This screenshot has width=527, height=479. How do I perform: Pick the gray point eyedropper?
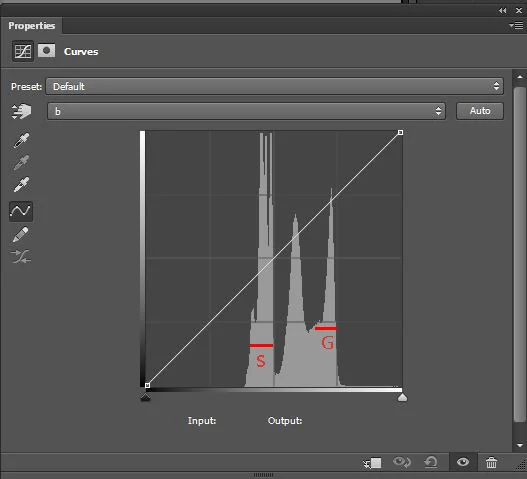tap(21, 162)
